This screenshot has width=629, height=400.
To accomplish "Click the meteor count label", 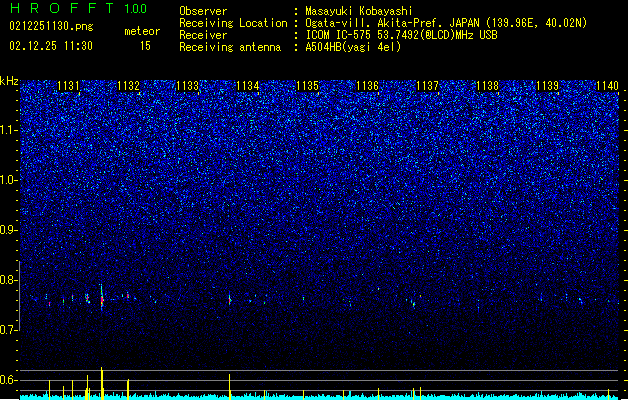I will [142, 31].
